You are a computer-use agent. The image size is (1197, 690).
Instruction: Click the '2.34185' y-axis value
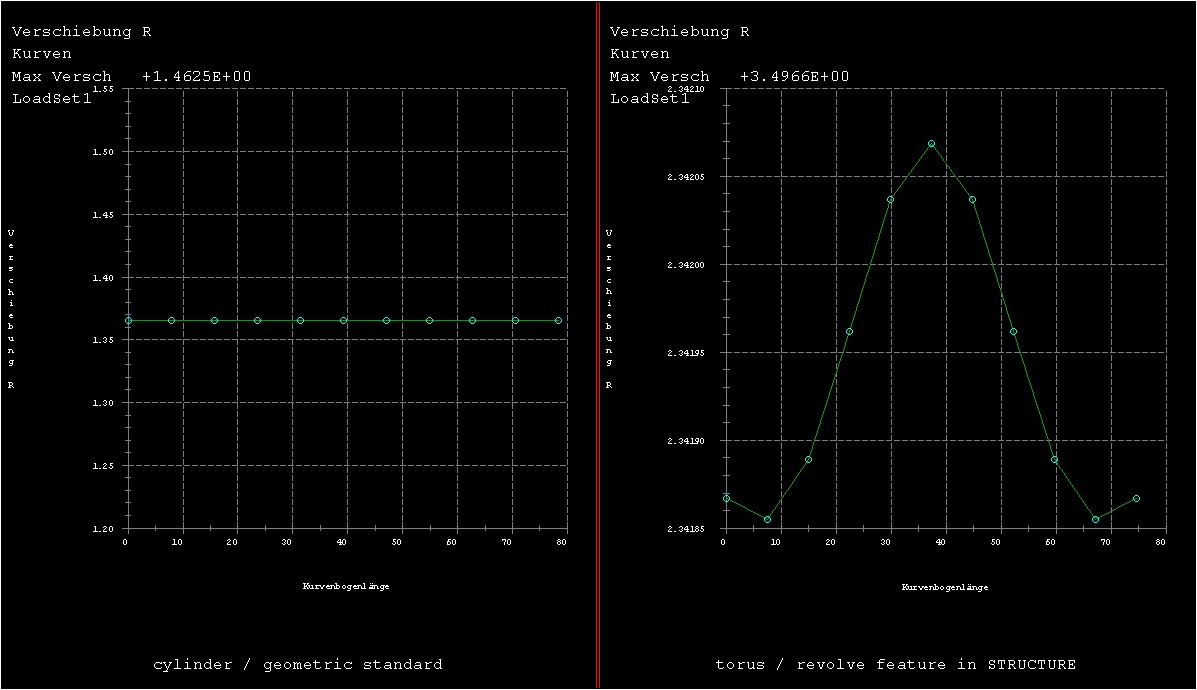(686, 529)
